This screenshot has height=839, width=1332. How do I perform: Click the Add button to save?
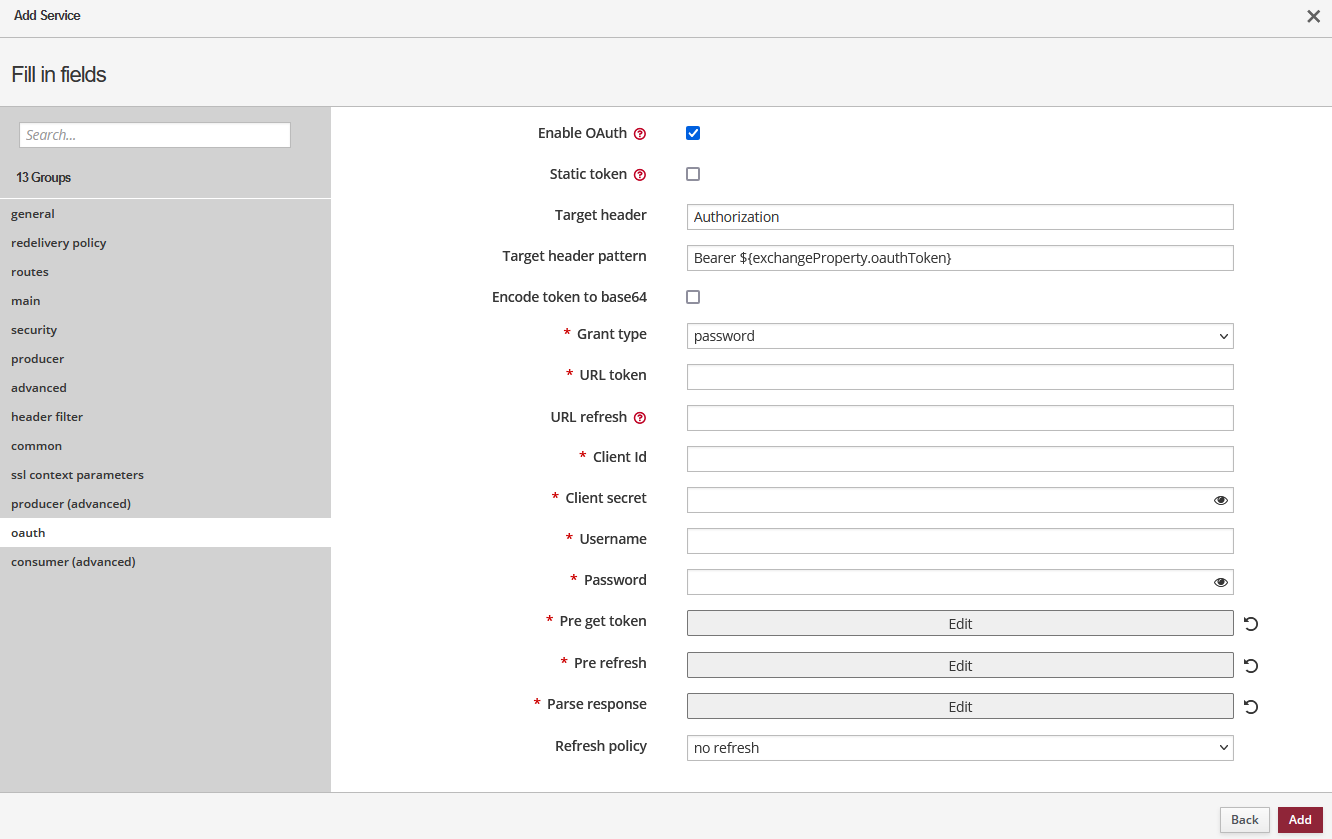[x=1299, y=819]
